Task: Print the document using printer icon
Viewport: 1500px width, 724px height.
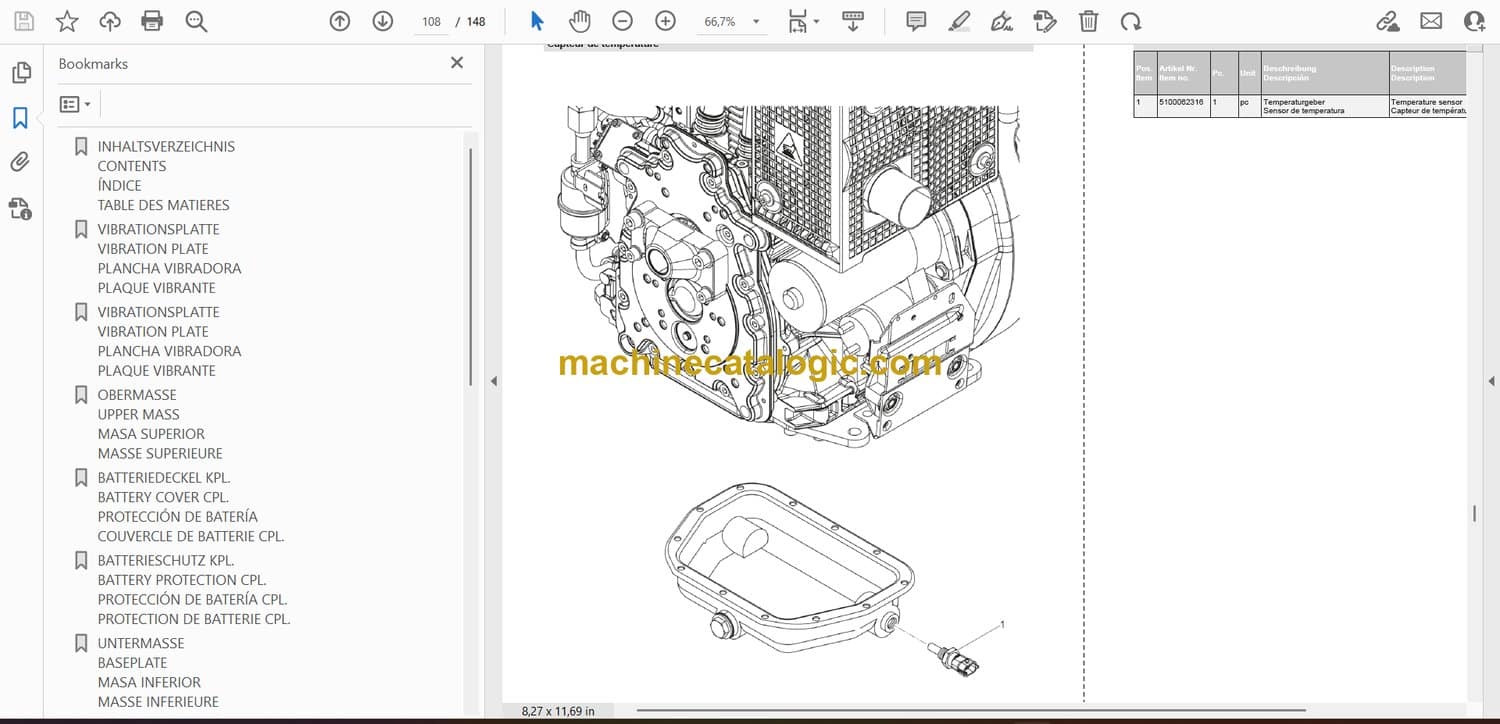Action: pyautogui.click(x=152, y=21)
